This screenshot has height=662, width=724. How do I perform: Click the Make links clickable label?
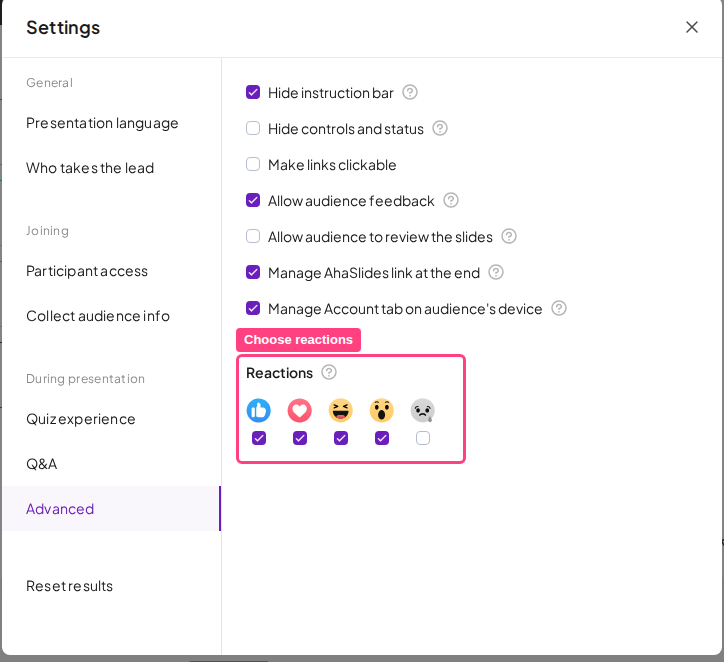tap(332, 165)
